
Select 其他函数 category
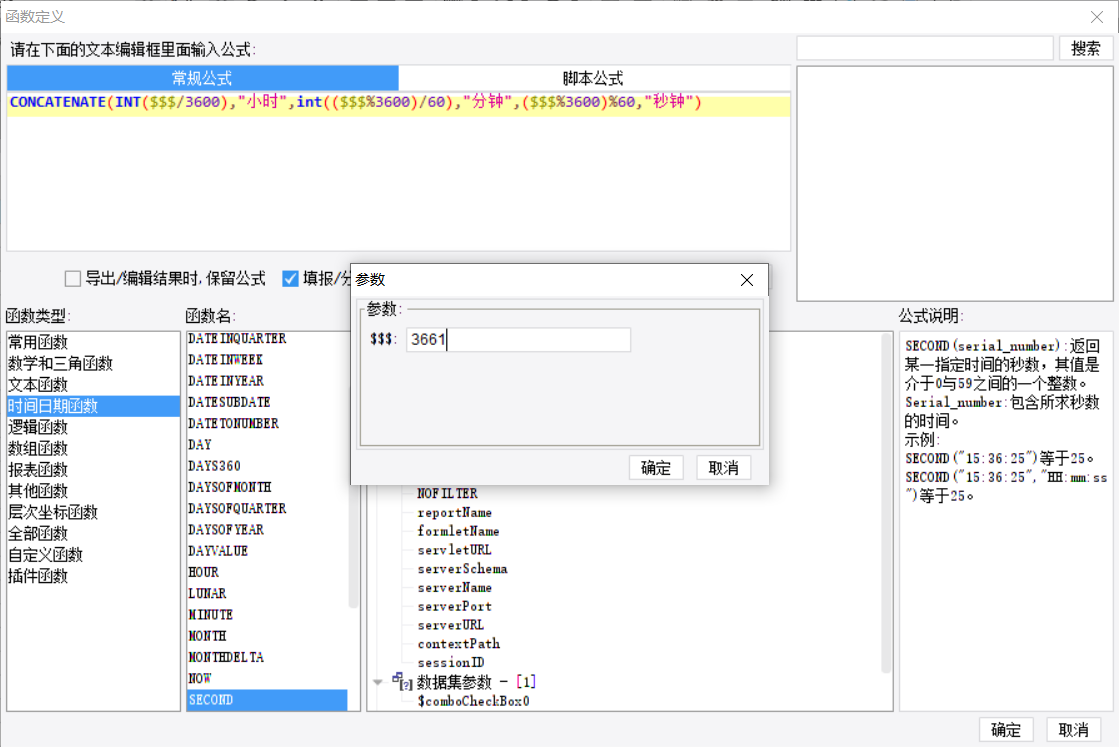click(x=93, y=491)
